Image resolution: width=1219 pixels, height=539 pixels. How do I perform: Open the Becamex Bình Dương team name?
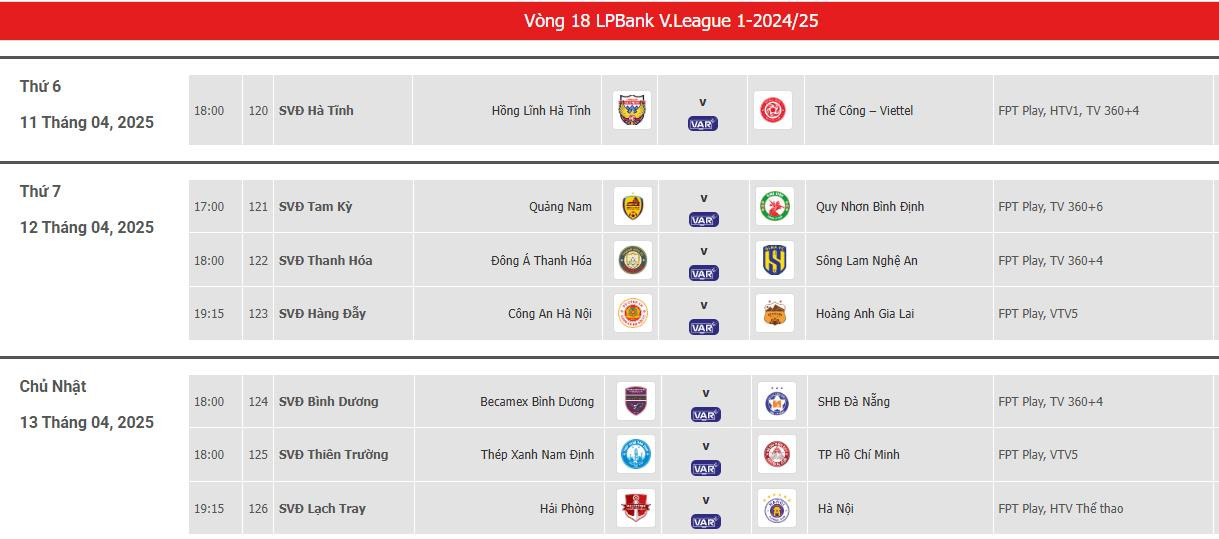click(537, 402)
